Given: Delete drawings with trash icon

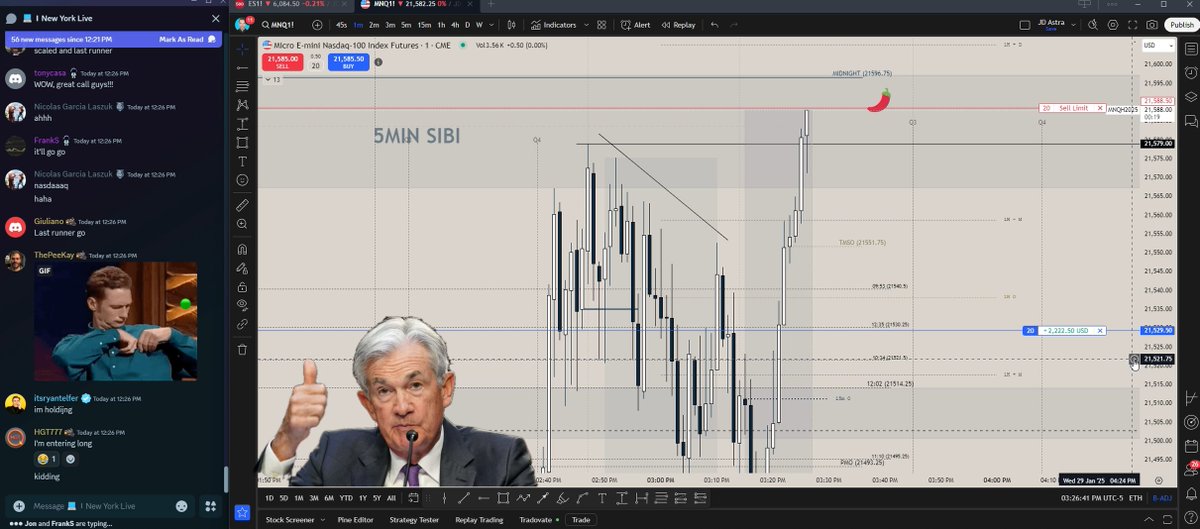Looking at the screenshot, I should (242, 349).
